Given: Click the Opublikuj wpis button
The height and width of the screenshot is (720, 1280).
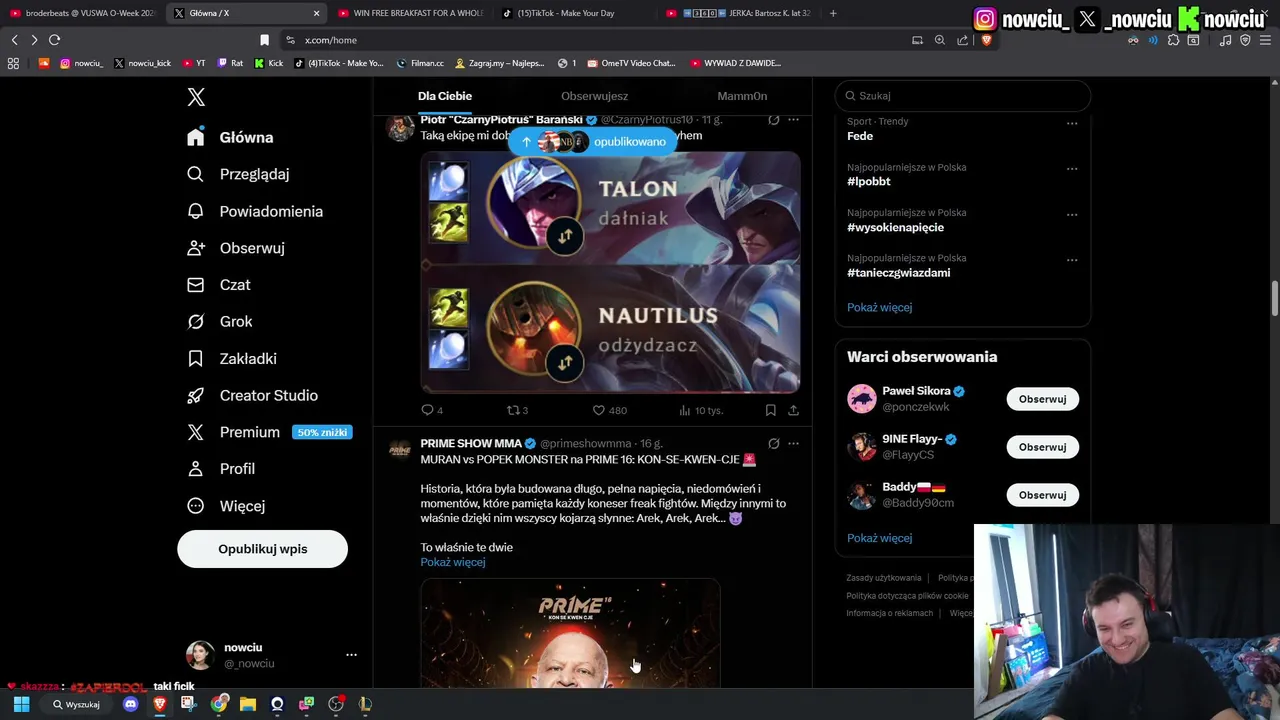Looking at the screenshot, I should pos(263,549).
